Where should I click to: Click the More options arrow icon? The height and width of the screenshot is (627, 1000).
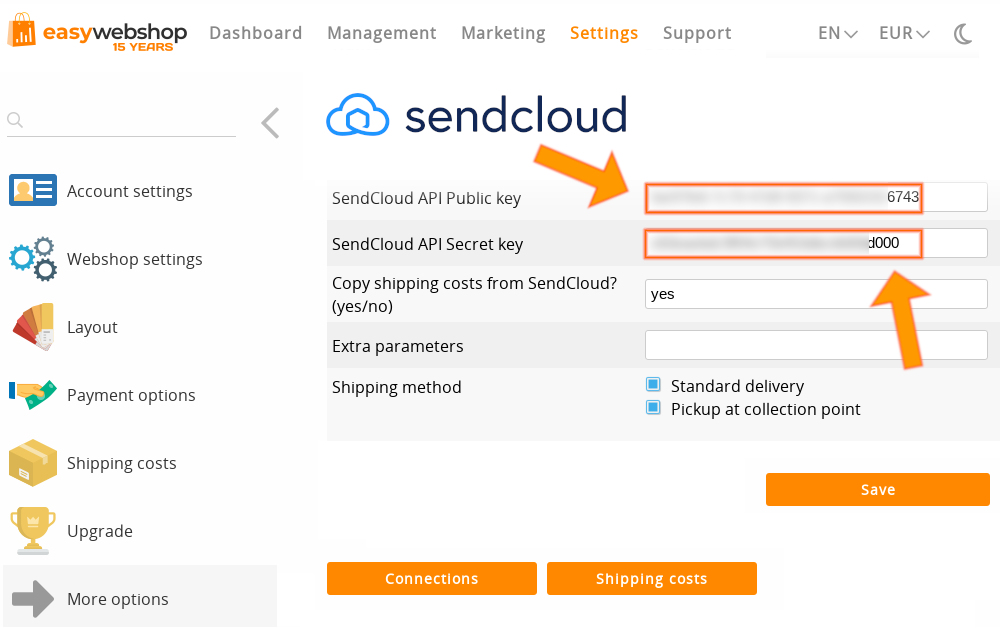(33, 596)
